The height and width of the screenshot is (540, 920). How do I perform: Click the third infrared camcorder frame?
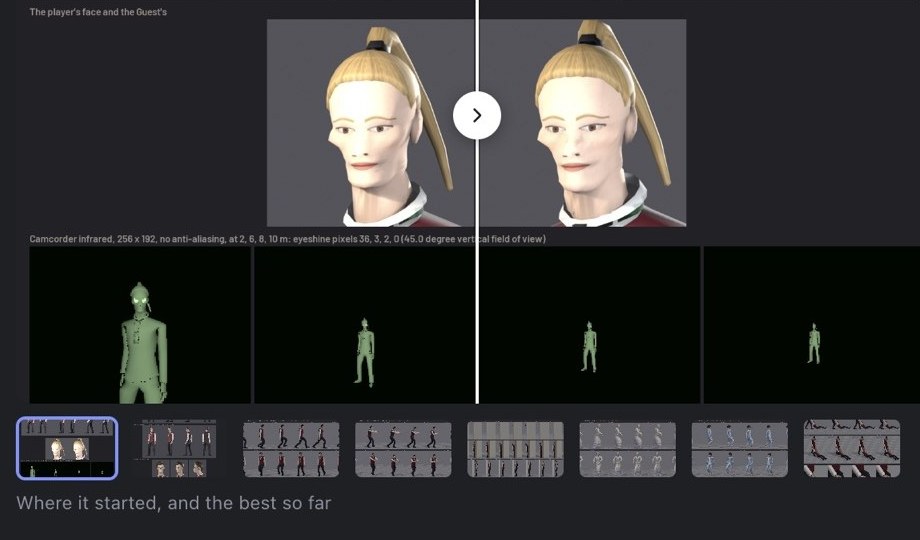pos(589,325)
